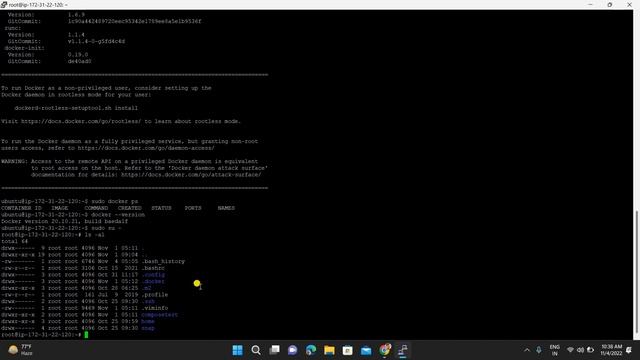Click the volume speaker tray icon
The width and height of the screenshot is (640, 360).
pyautogui.click(x=580, y=350)
